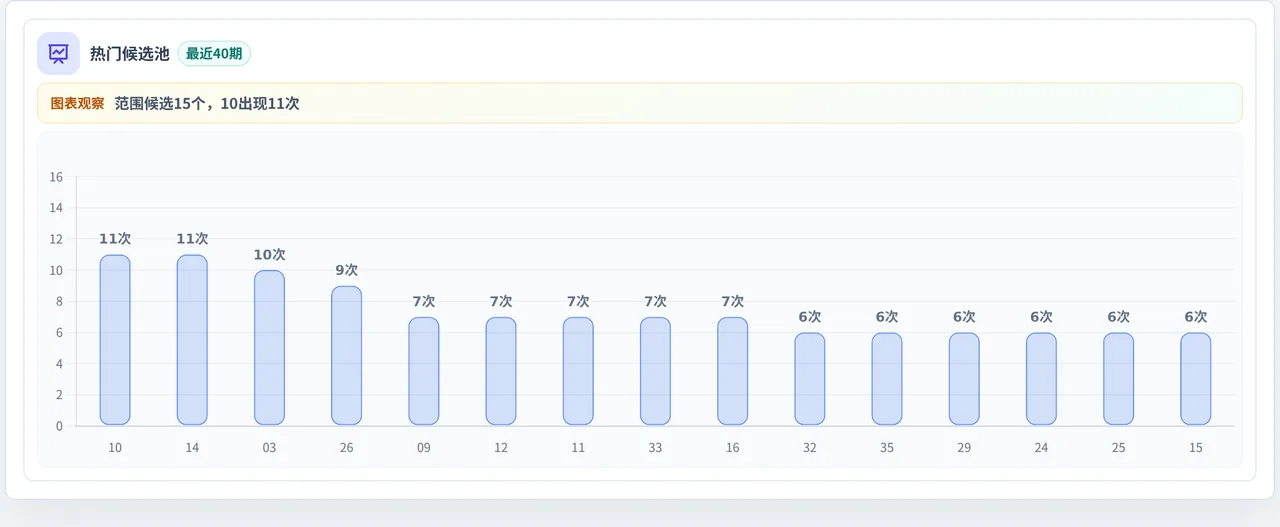Click the bar for number 35
The width and height of the screenshot is (1280, 527).
(887, 379)
